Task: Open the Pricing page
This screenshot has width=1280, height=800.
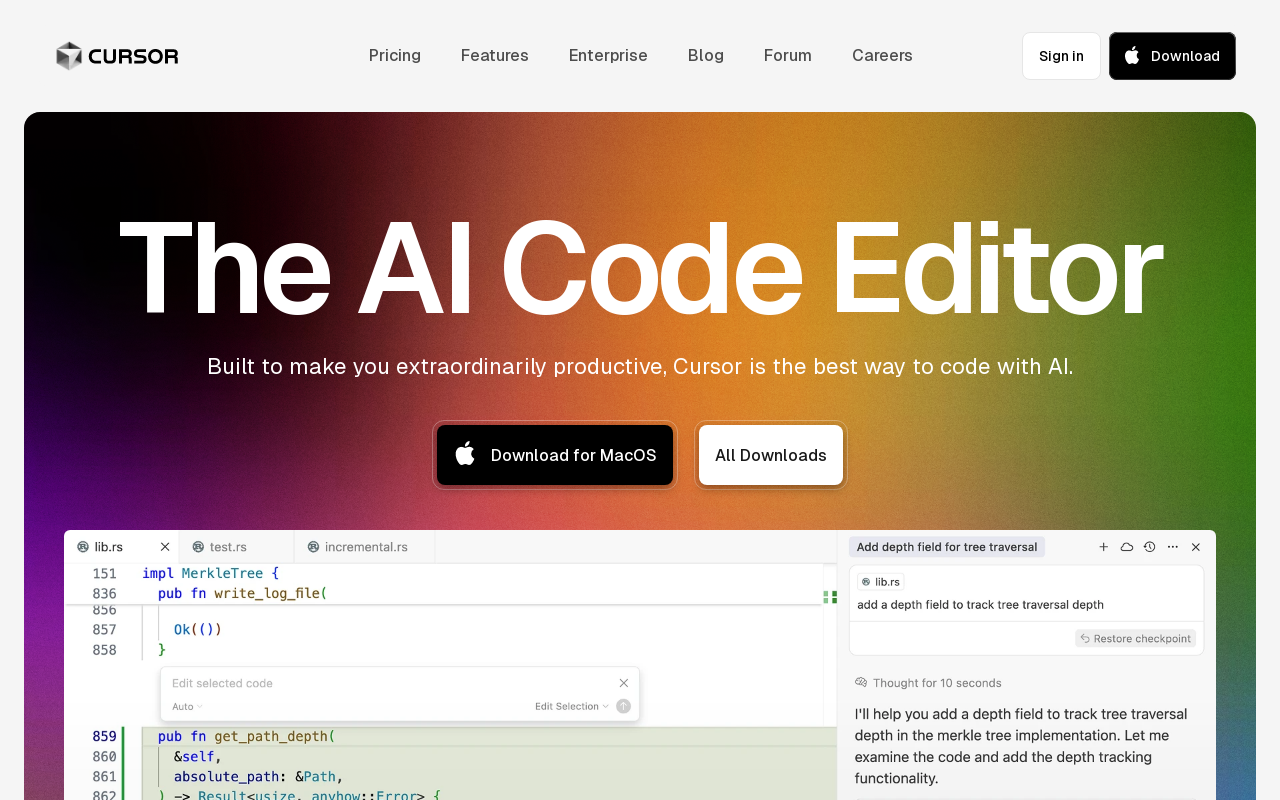Action: coord(395,55)
